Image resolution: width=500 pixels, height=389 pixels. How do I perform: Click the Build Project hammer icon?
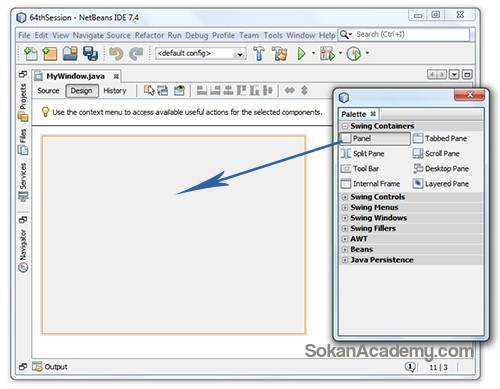pyautogui.click(x=259, y=53)
